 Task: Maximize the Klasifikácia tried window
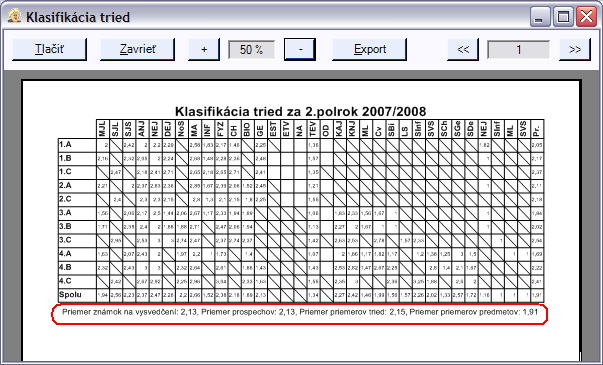pyautogui.click(x=563, y=17)
